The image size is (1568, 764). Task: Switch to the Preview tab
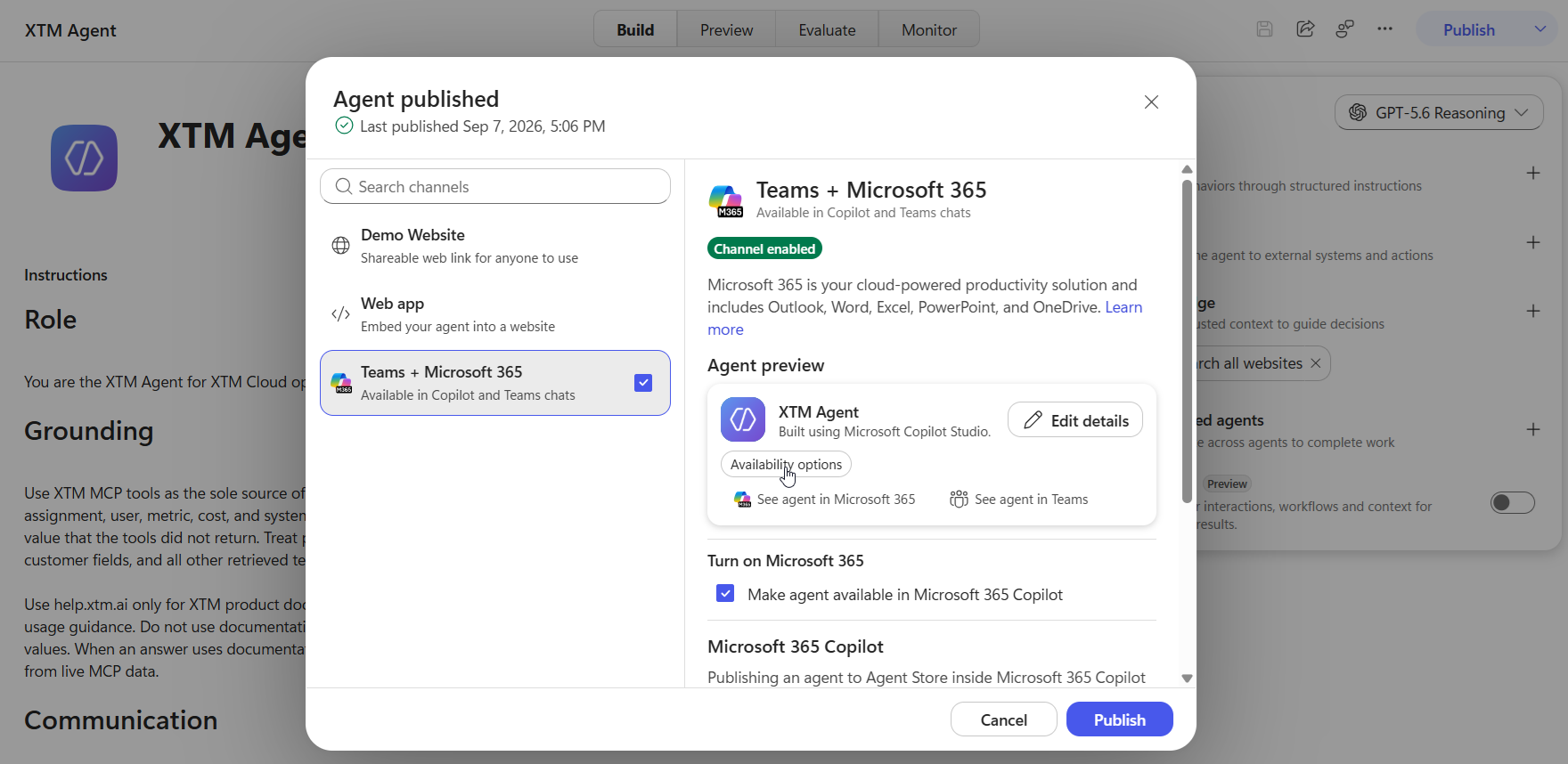[x=726, y=29]
